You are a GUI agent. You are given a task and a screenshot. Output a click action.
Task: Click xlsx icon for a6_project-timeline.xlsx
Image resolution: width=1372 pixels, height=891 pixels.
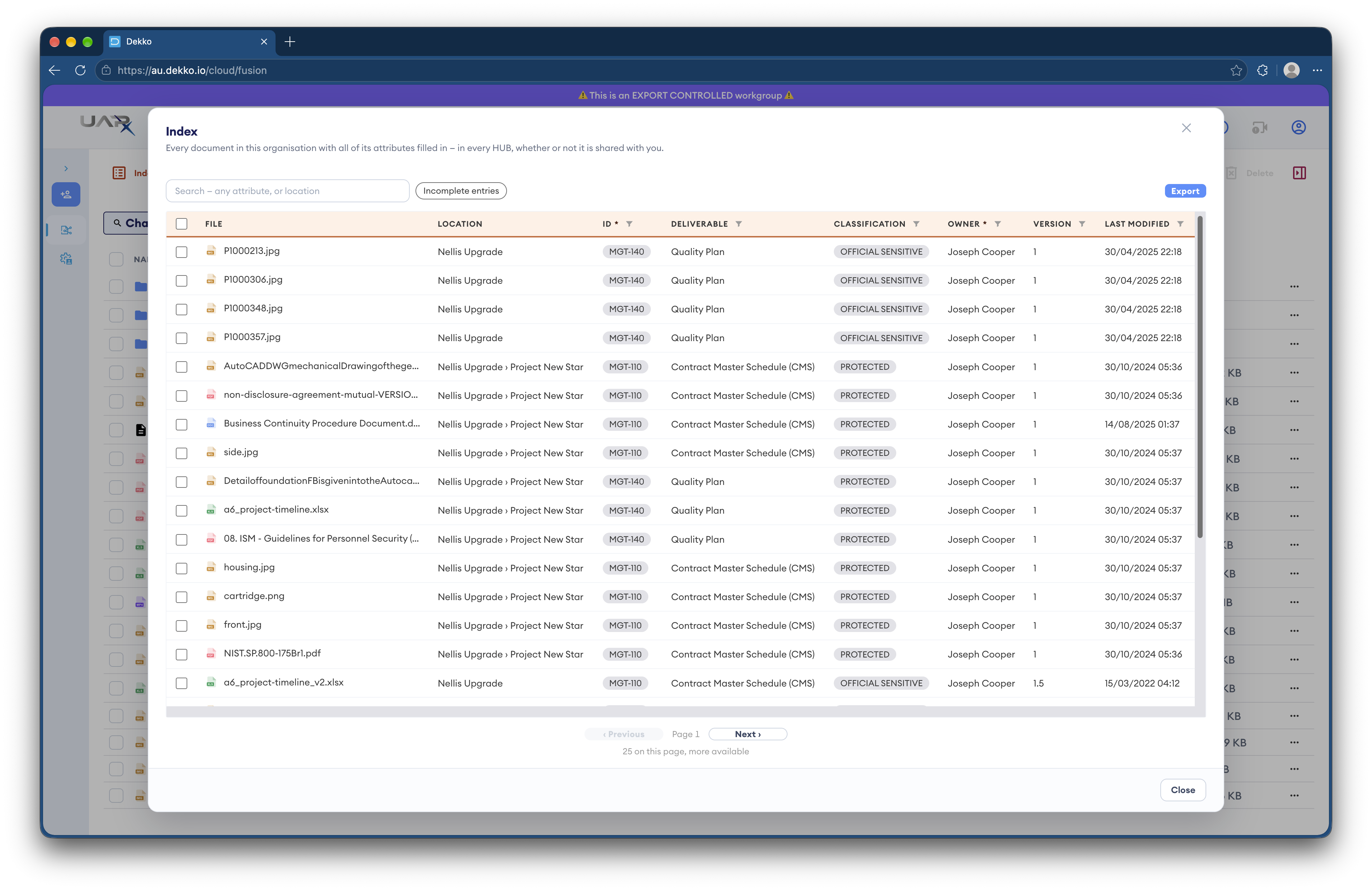[211, 509]
